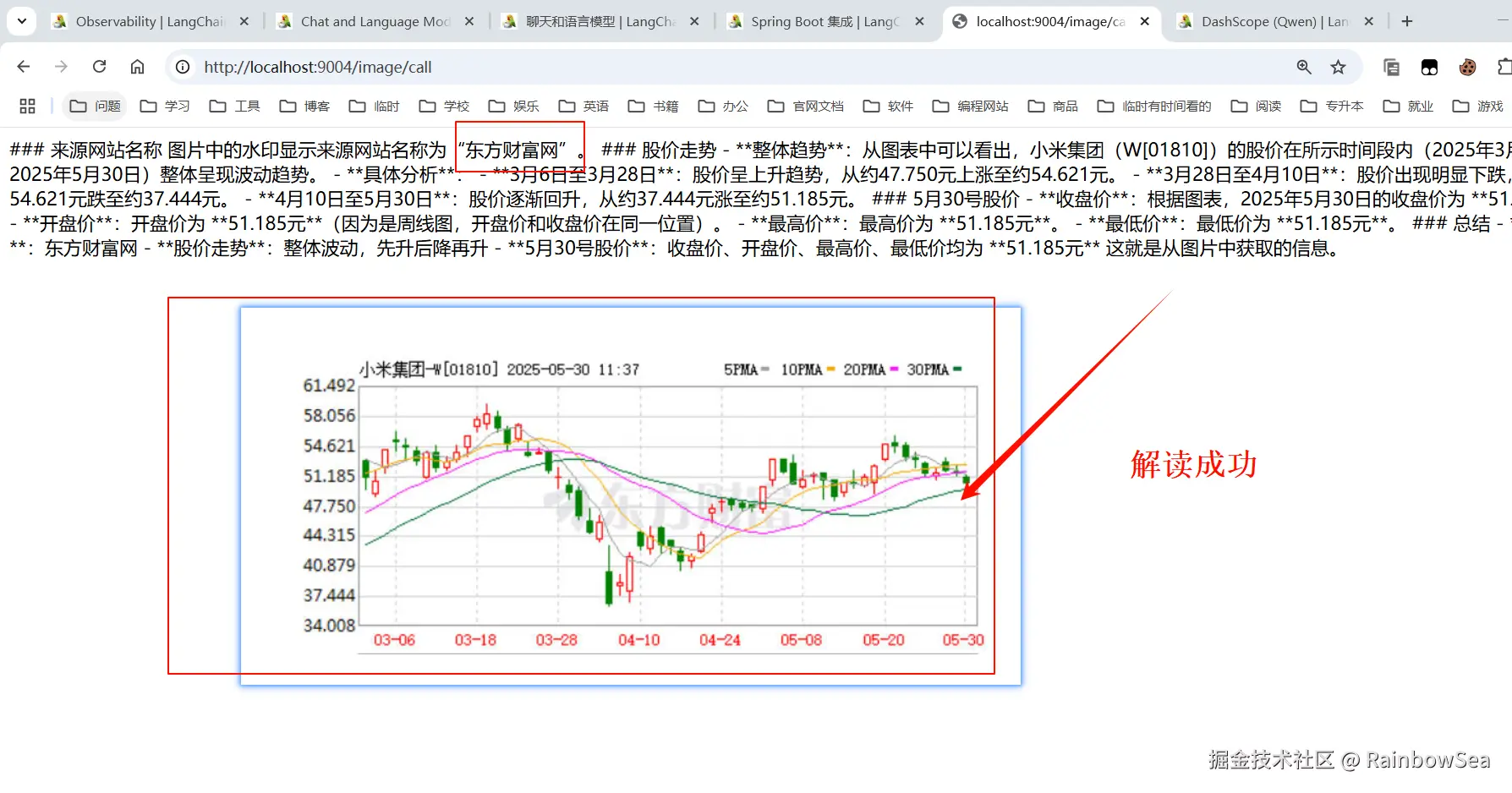Image resolution: width=1512 pixels, height=793 pixels.
Task: Open the 专升本 bookmark folder
Action: tap(1332, 106)
